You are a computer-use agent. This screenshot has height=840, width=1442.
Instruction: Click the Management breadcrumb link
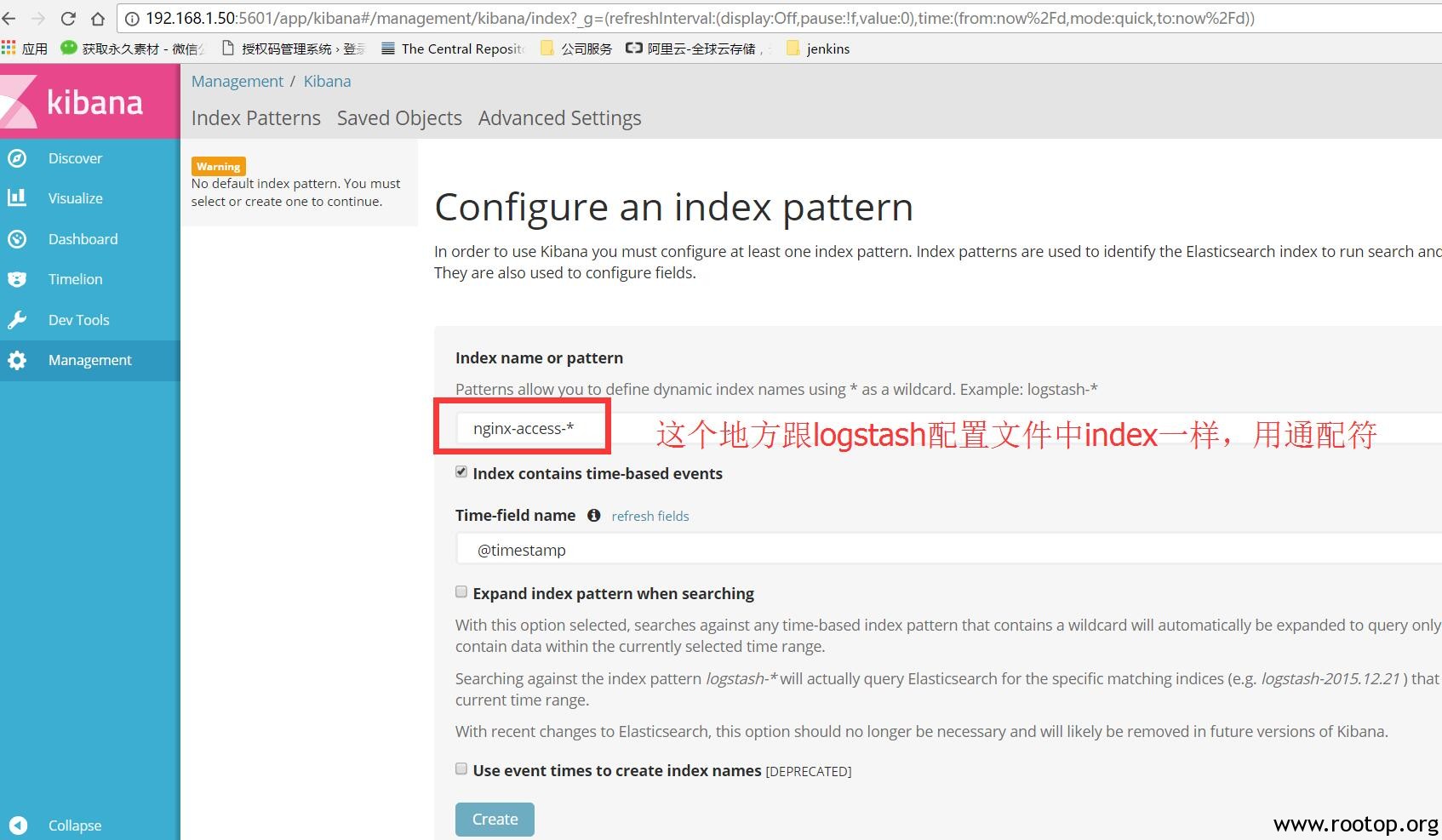pyautogui.click(x=237, y=81)
